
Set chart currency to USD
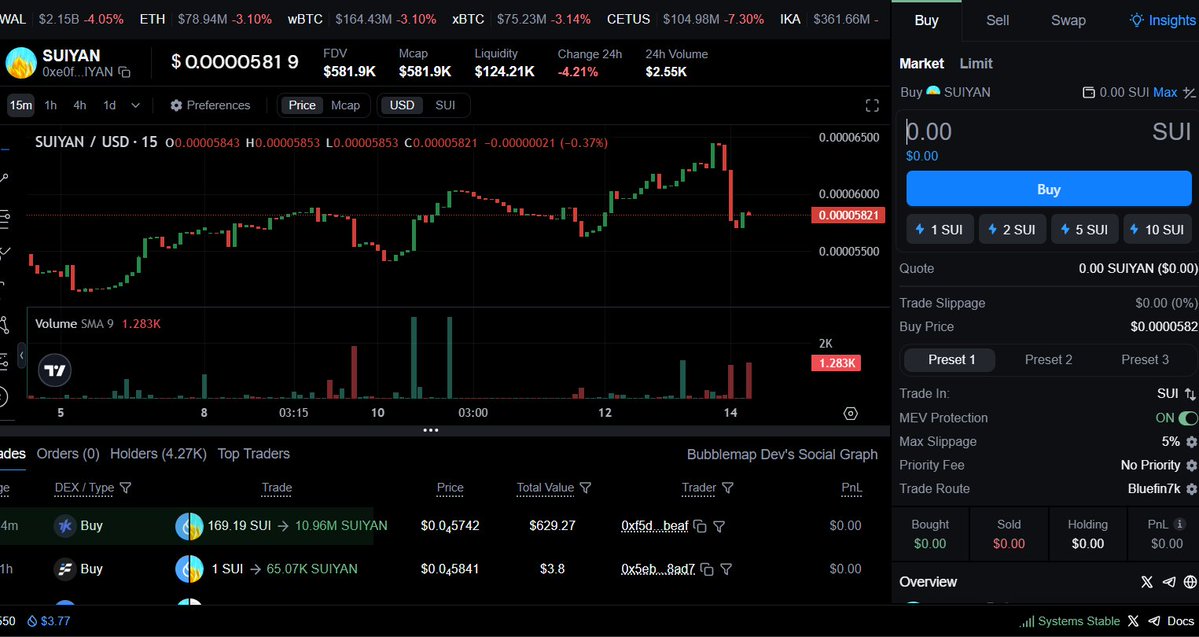coord(402,106)
